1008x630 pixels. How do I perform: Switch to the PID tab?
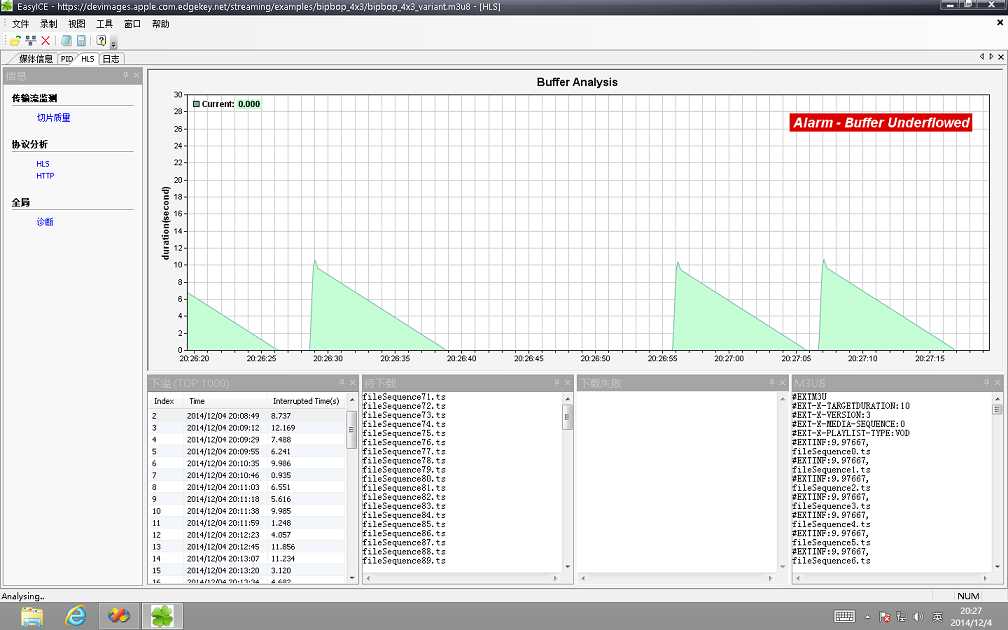click(67, 58)
